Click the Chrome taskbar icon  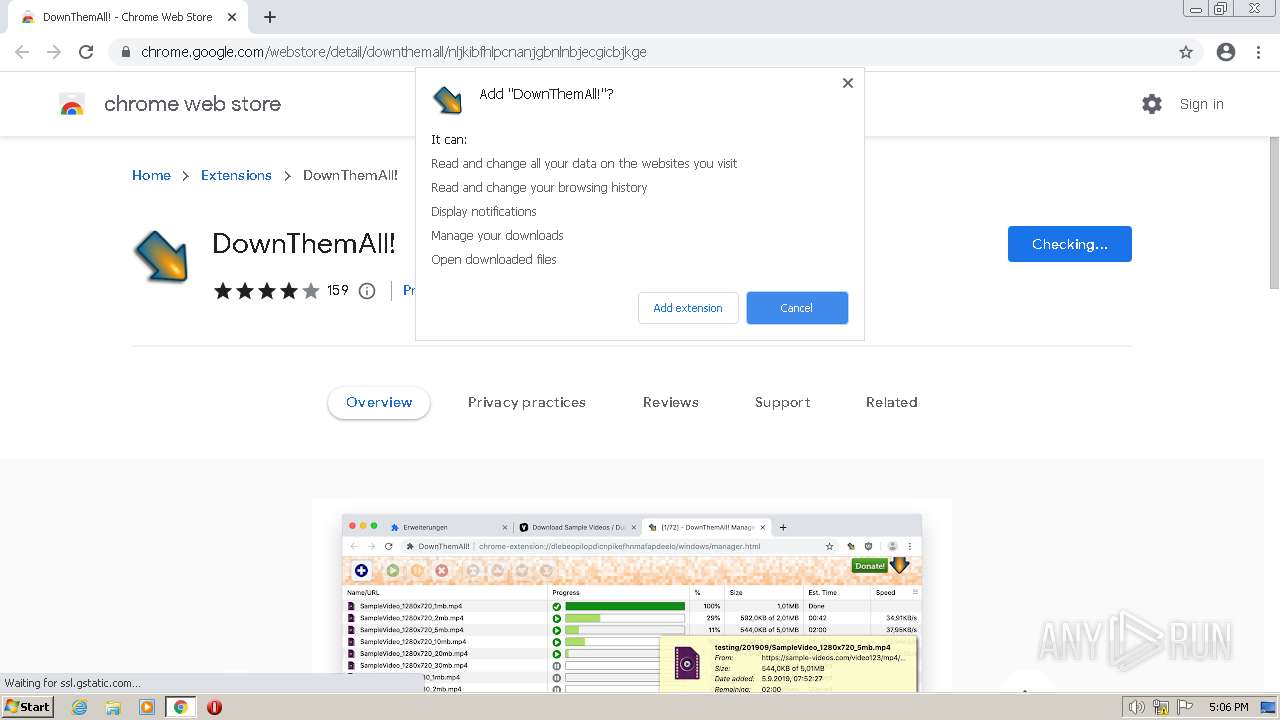(x=181, y=707)
